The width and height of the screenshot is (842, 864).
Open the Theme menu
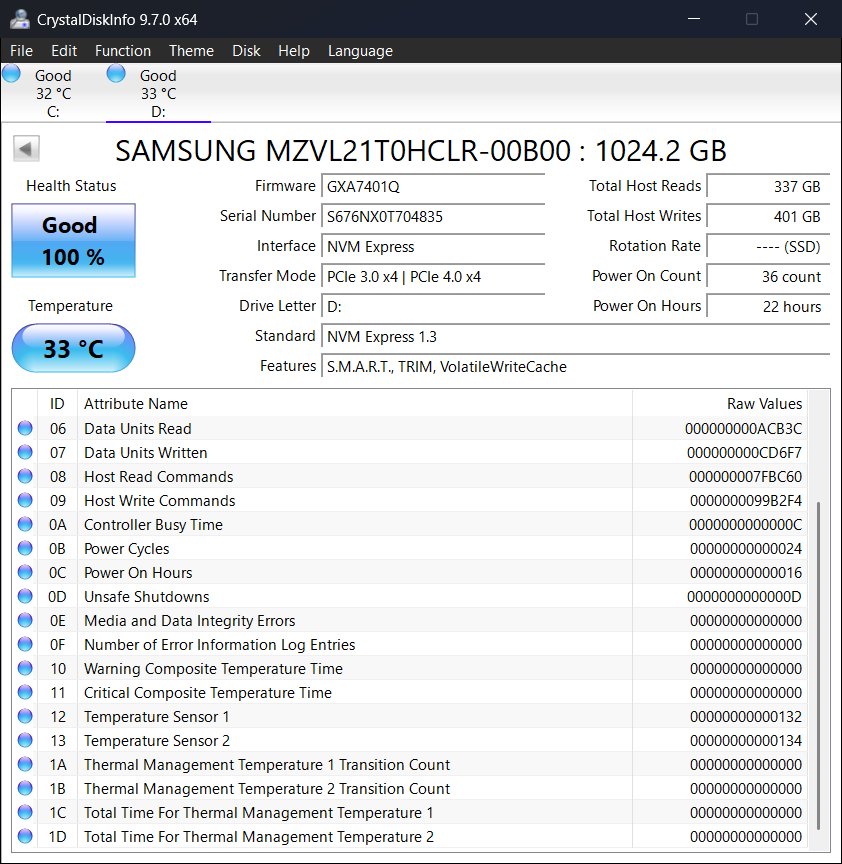pyautogui.click(x=191, y=51)
